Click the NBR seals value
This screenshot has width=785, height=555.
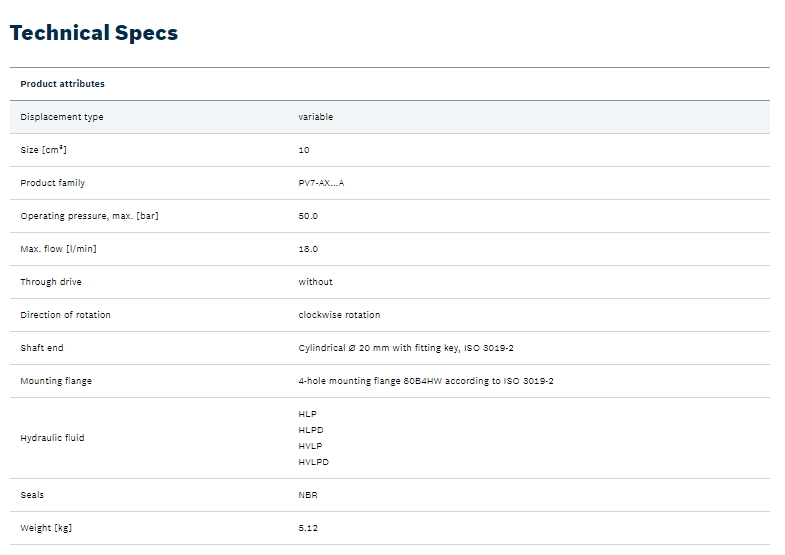coord(307,495)
